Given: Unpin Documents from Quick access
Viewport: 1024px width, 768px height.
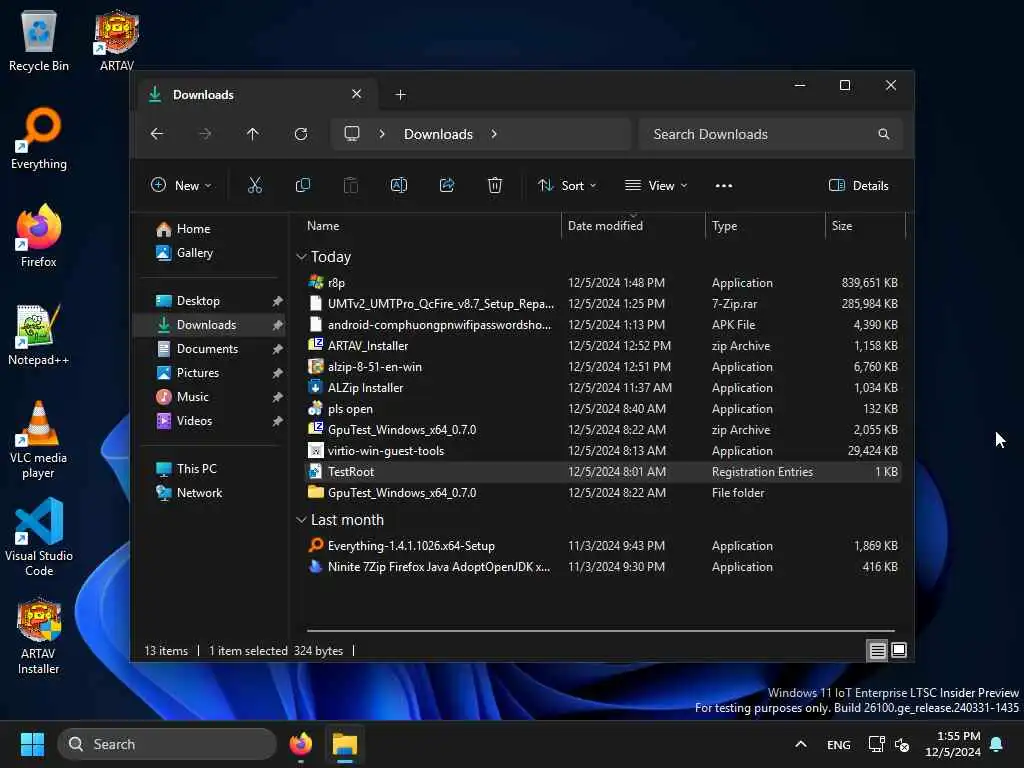Looking at the screenshot, I should pyautogui.click(x=278, y=349).
